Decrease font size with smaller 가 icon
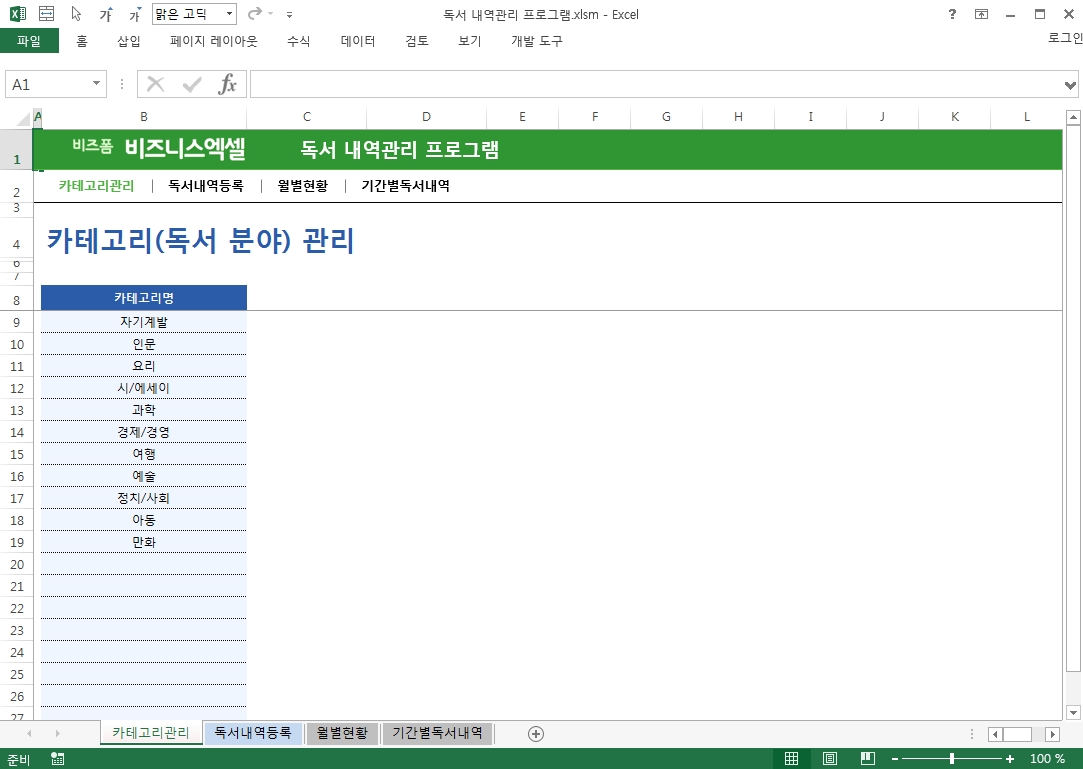This screenshot has width=1083, height=769. [x=135, y=15]
